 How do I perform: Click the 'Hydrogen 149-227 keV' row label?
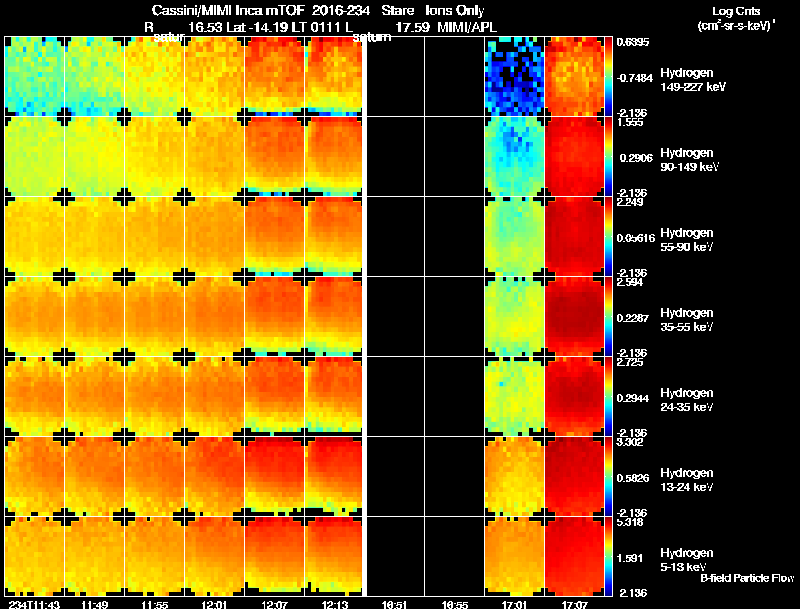click(x=692, y=80)
